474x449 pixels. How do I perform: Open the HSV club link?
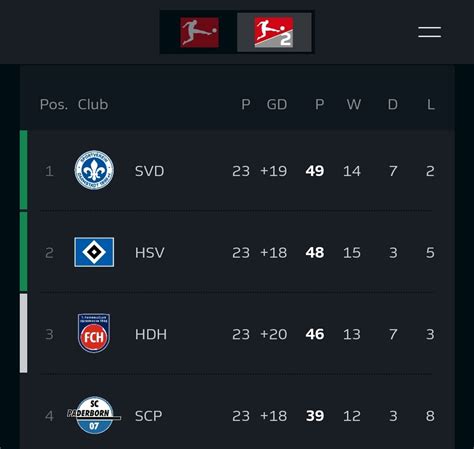point(150,253)
